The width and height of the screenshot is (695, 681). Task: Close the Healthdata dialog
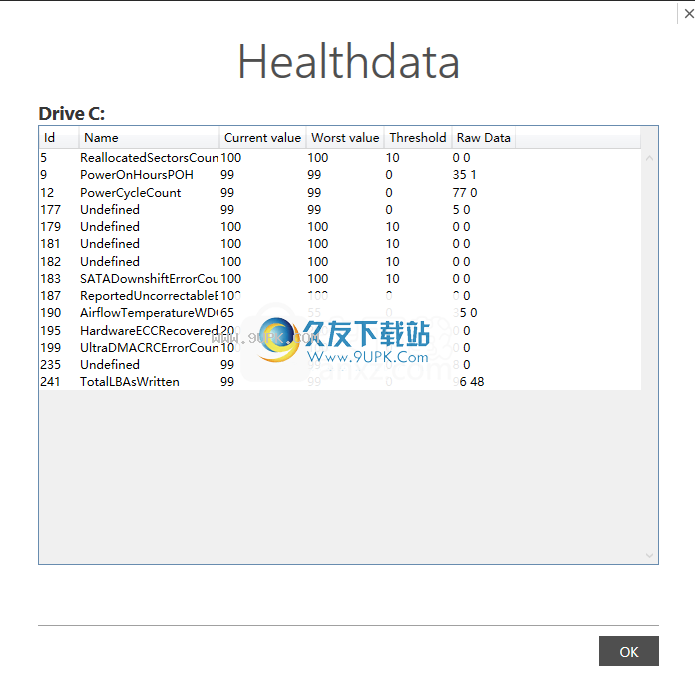(x=688, y=14)
